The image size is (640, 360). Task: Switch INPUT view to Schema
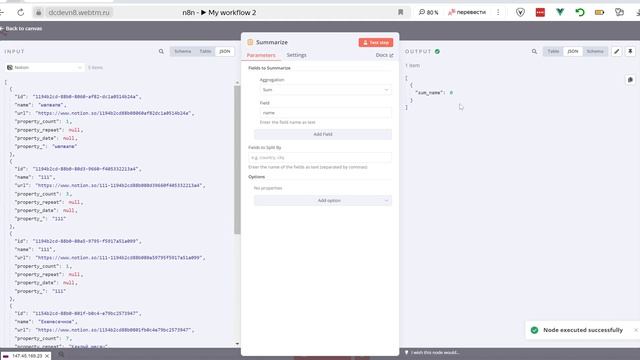coord(182,51)
